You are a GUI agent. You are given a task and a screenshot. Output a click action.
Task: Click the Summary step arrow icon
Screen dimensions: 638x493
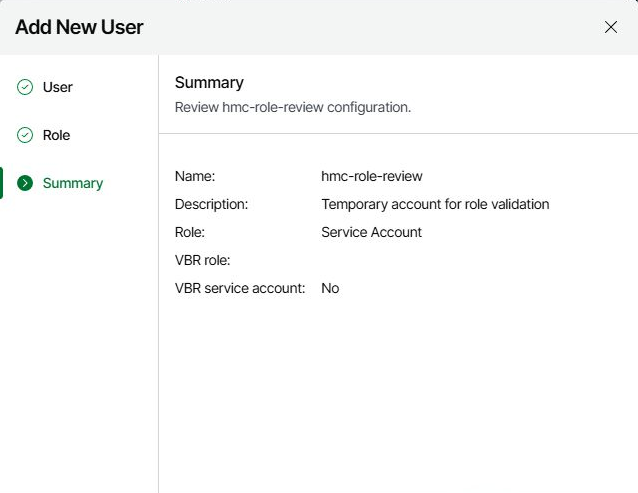(25, 183)
